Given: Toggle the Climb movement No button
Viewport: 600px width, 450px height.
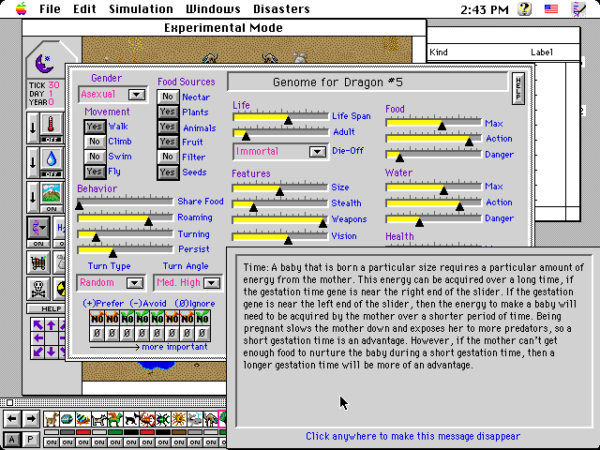Looking at the screenshot, I should 94,142.
